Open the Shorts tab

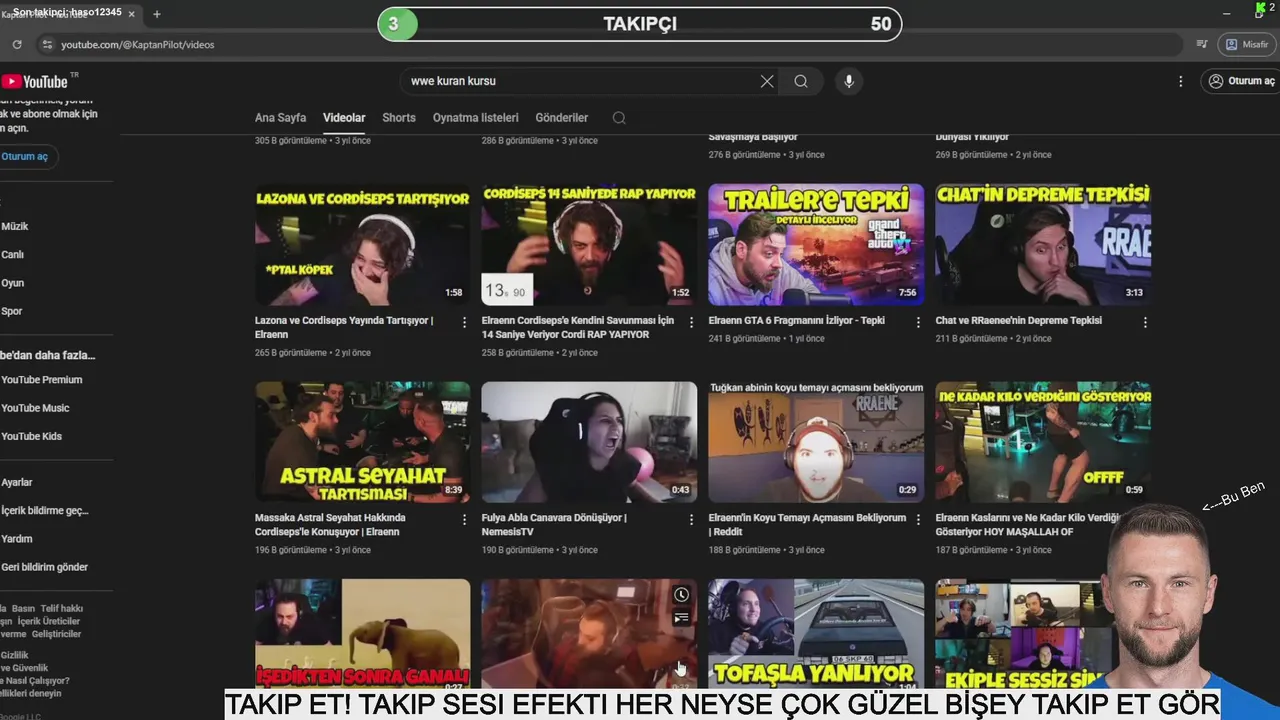(x=399, y=118)
